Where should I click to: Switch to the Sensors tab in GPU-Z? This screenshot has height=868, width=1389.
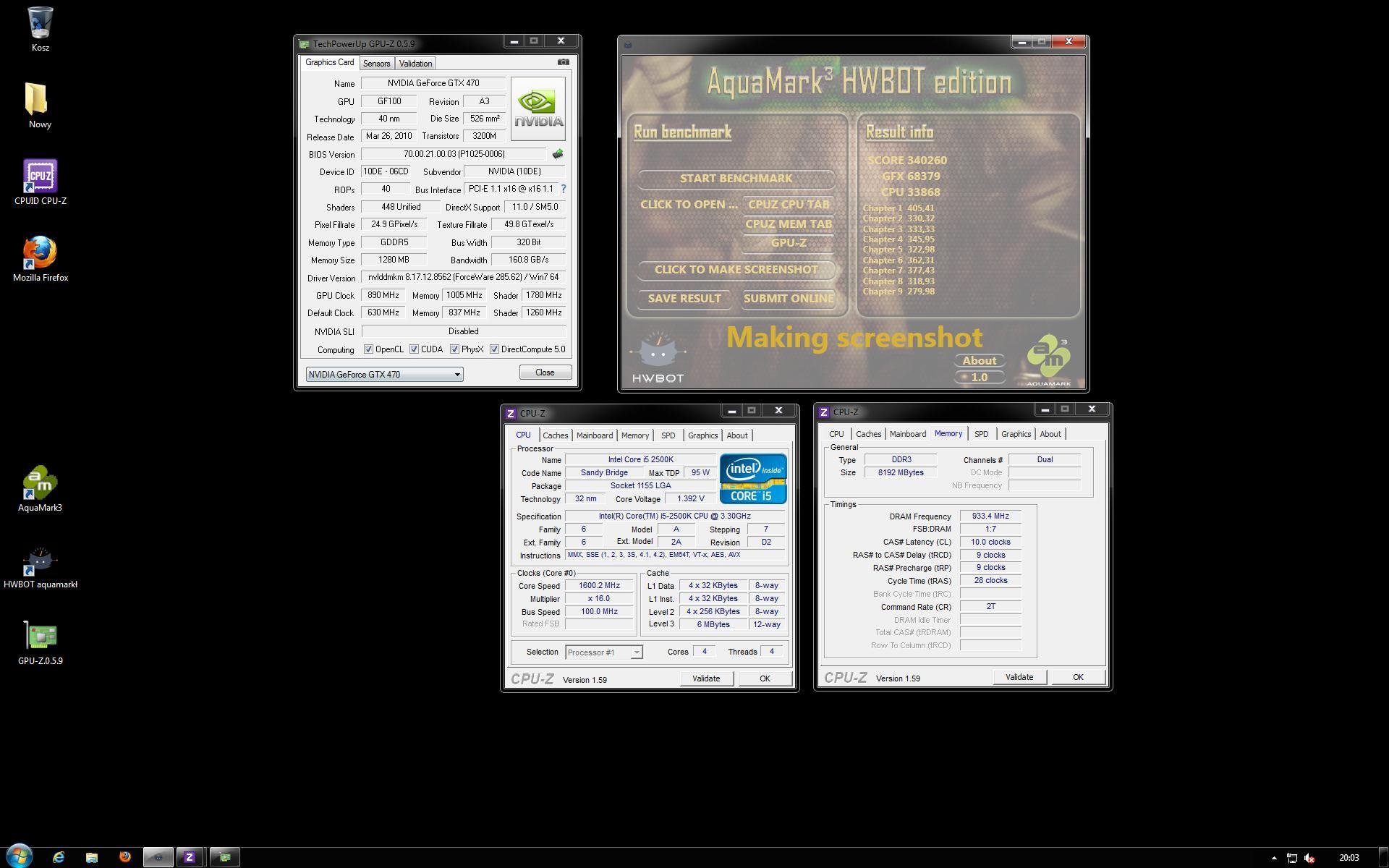point(376,64)
